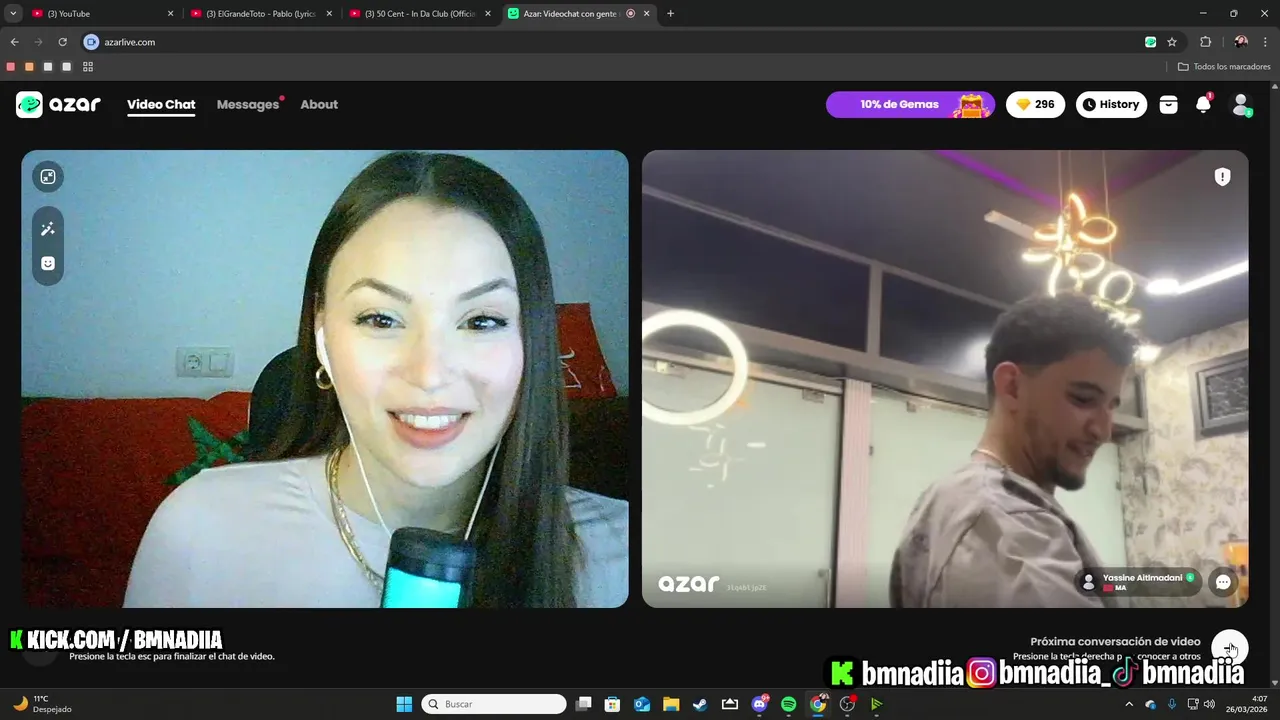The image size is (1280, 720).
Task: Open the Chrome profile avatar
Action: tap(1241, 42)
